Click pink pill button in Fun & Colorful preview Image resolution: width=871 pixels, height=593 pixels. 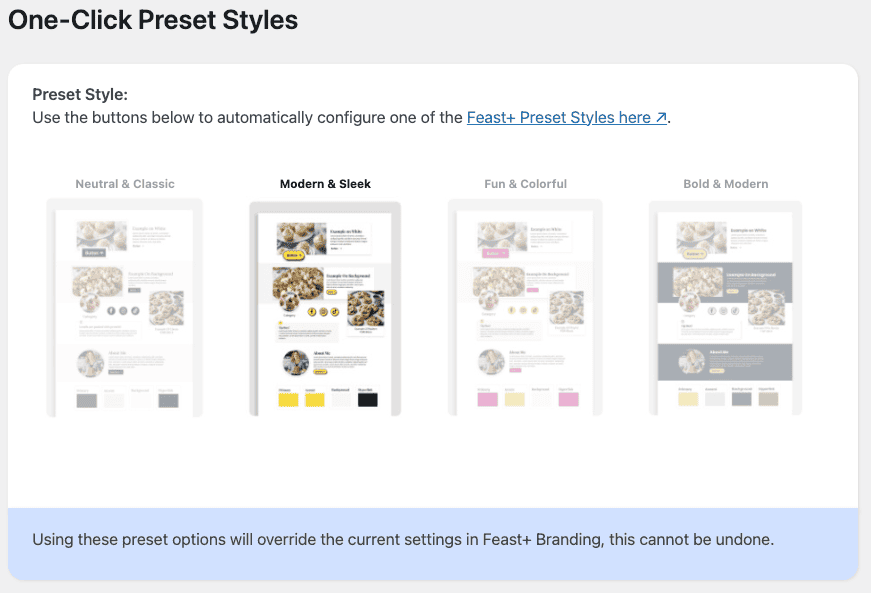(495, 254)
